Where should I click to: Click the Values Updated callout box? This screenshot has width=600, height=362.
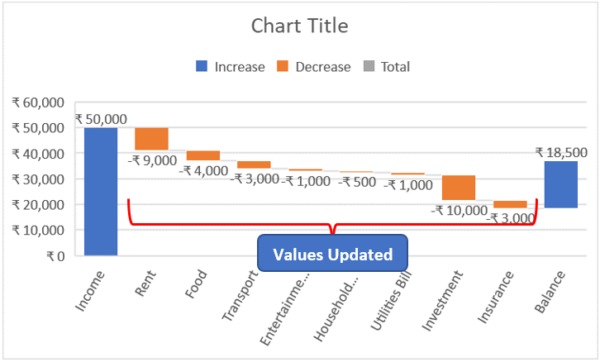[x=333, y=253]
